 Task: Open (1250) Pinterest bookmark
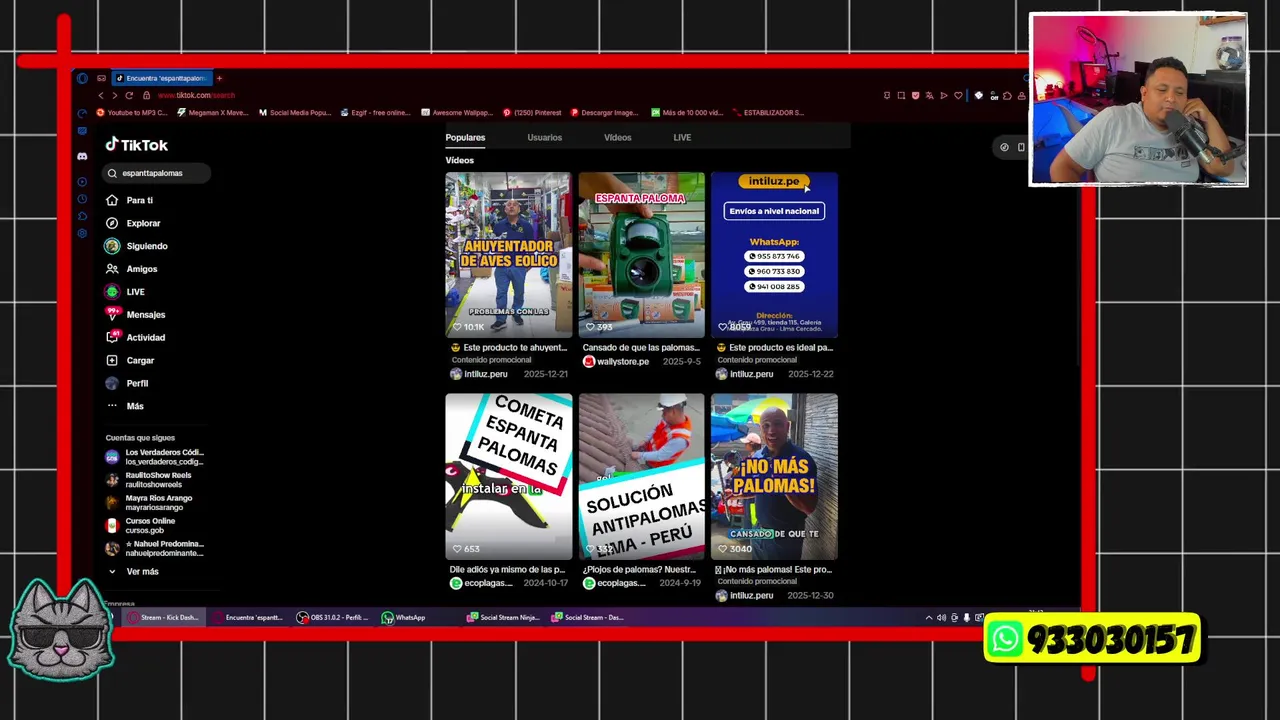coord(532,113)
